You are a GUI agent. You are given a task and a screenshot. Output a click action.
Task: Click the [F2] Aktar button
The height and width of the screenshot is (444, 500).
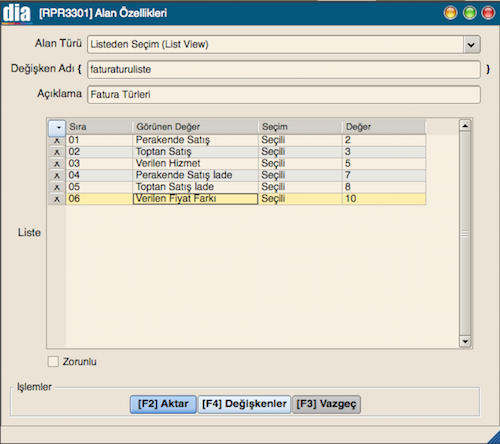pos(163,404)
